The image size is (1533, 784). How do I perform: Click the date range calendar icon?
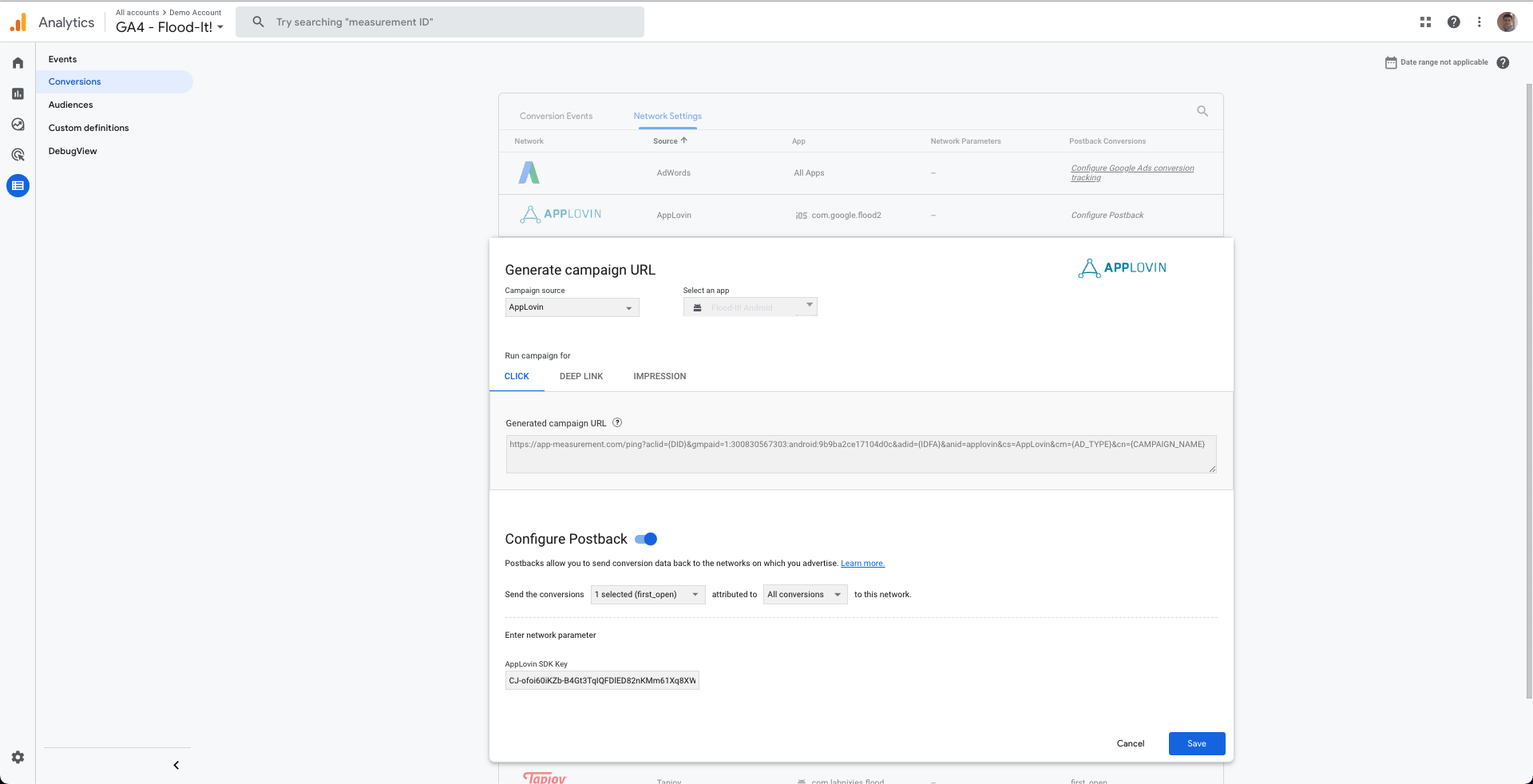click(1391, 62)
